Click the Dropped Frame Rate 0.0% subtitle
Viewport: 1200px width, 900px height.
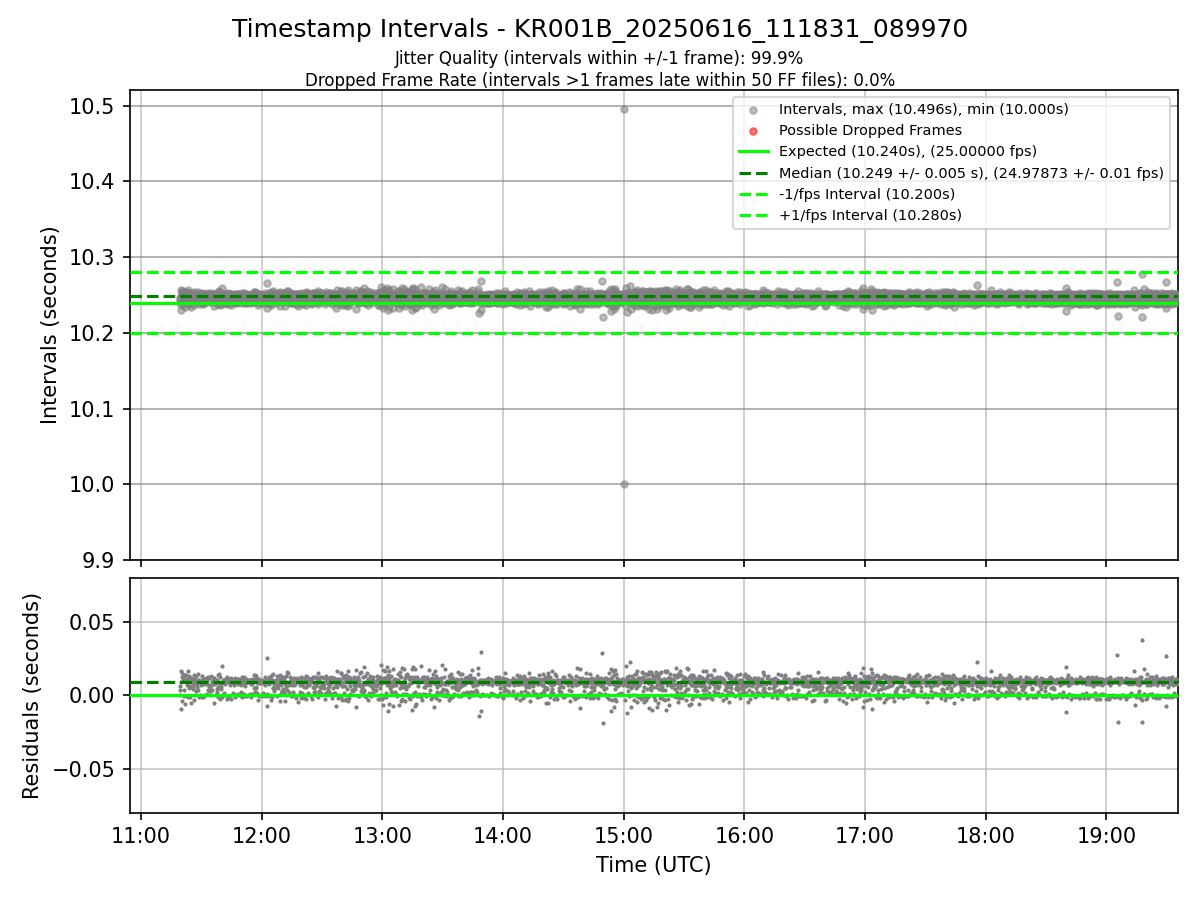(600, 79)
